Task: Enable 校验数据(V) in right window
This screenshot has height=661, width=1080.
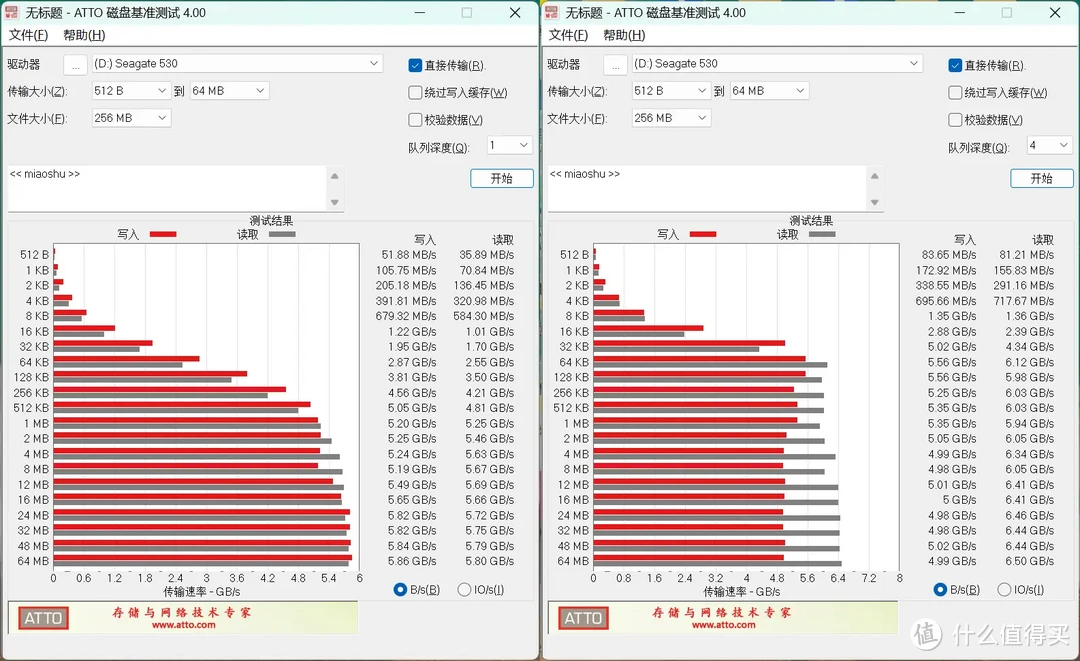Action: click(955, 120)
